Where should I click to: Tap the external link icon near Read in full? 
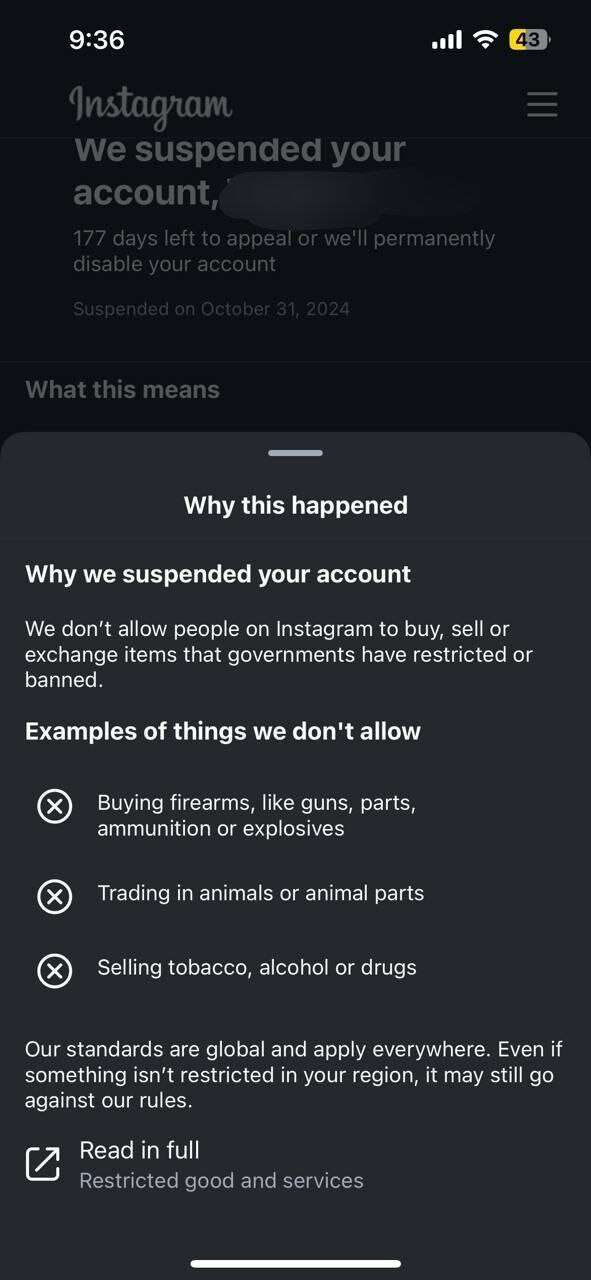pyautogui.click(x=43, y=1163)
